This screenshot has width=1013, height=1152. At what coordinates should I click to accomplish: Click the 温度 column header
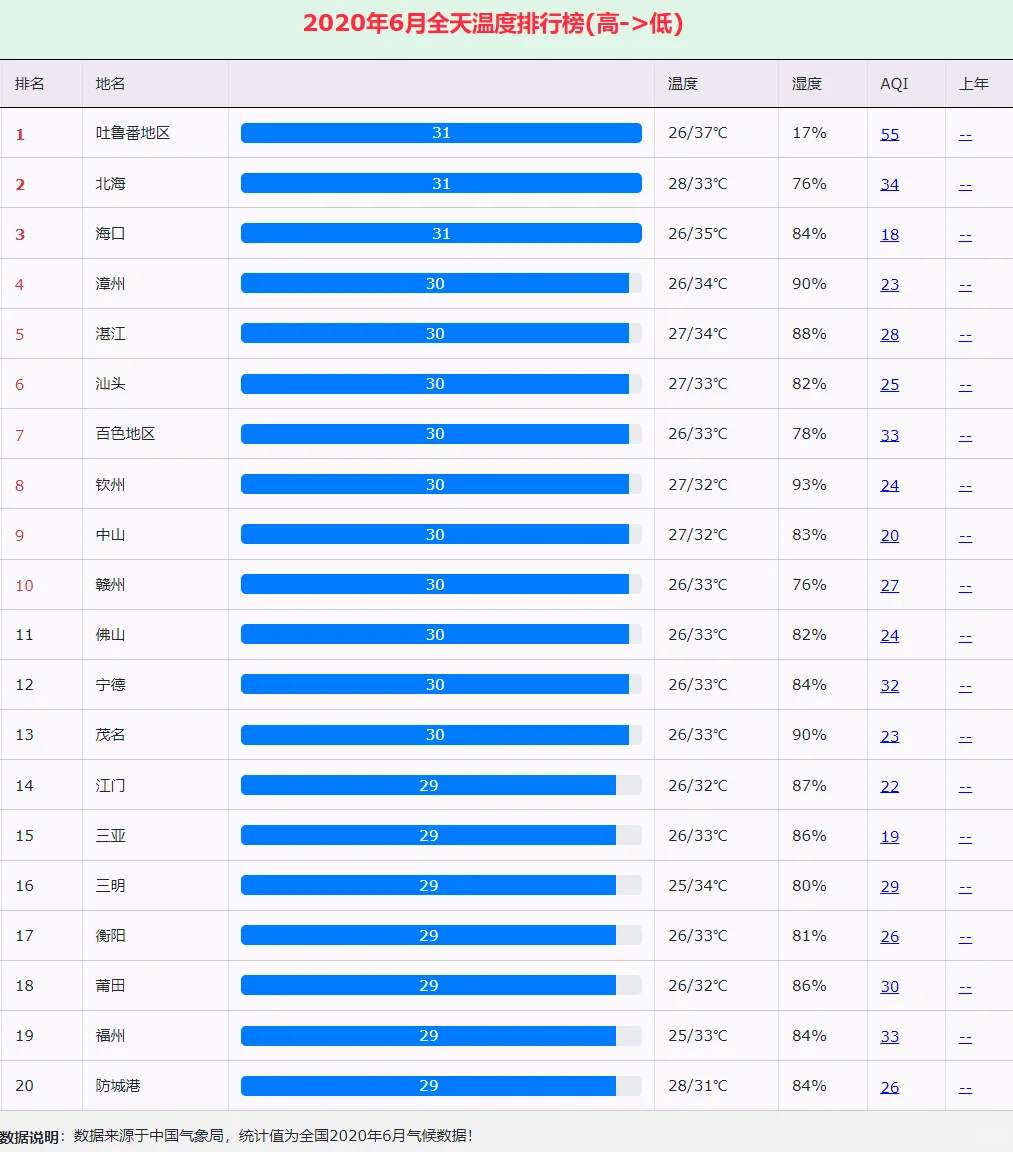(682, 84)
